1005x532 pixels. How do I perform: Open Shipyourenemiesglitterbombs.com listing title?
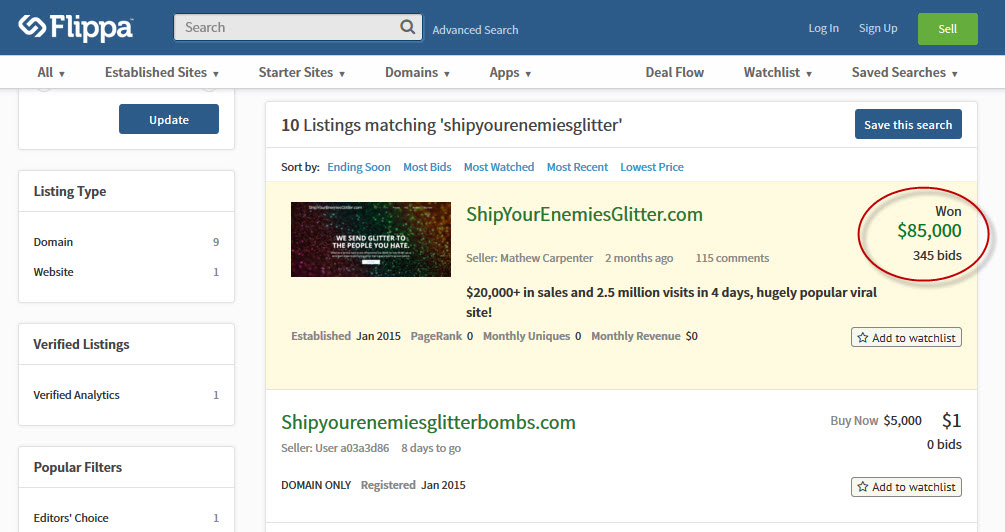[428, 422]
